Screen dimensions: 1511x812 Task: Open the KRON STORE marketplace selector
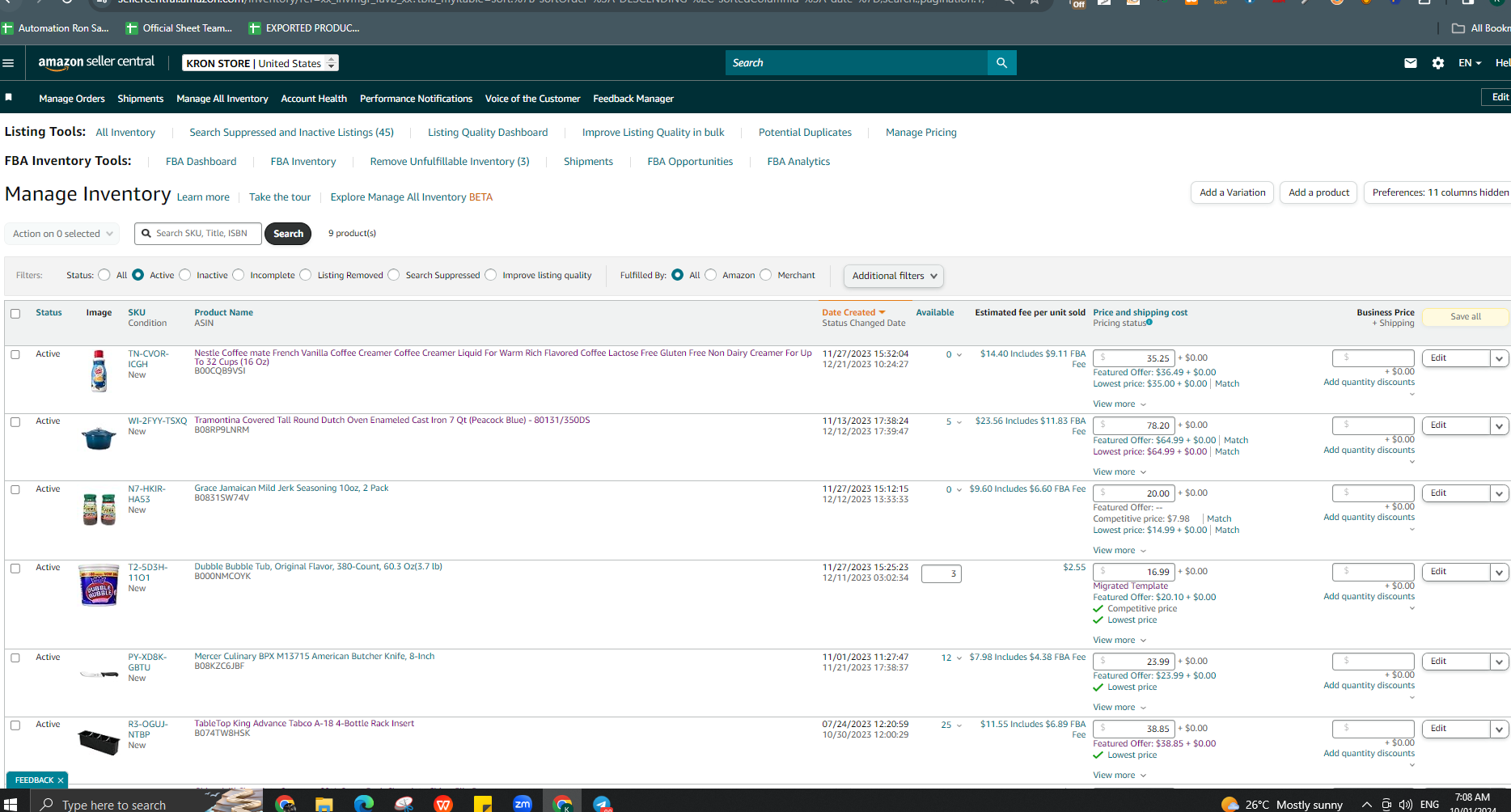[x=260, y=63]
